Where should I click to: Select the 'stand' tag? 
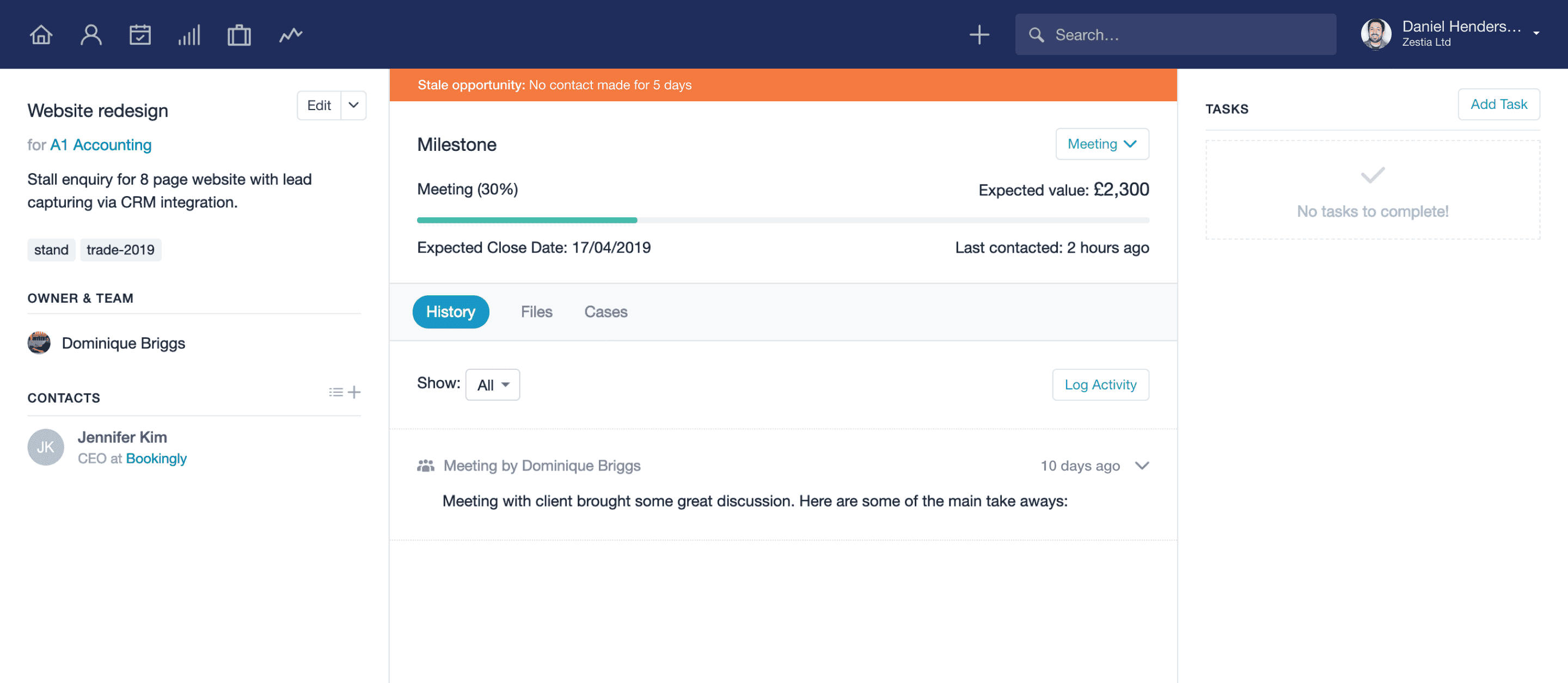pyautogui.click(x=51, y=249)
